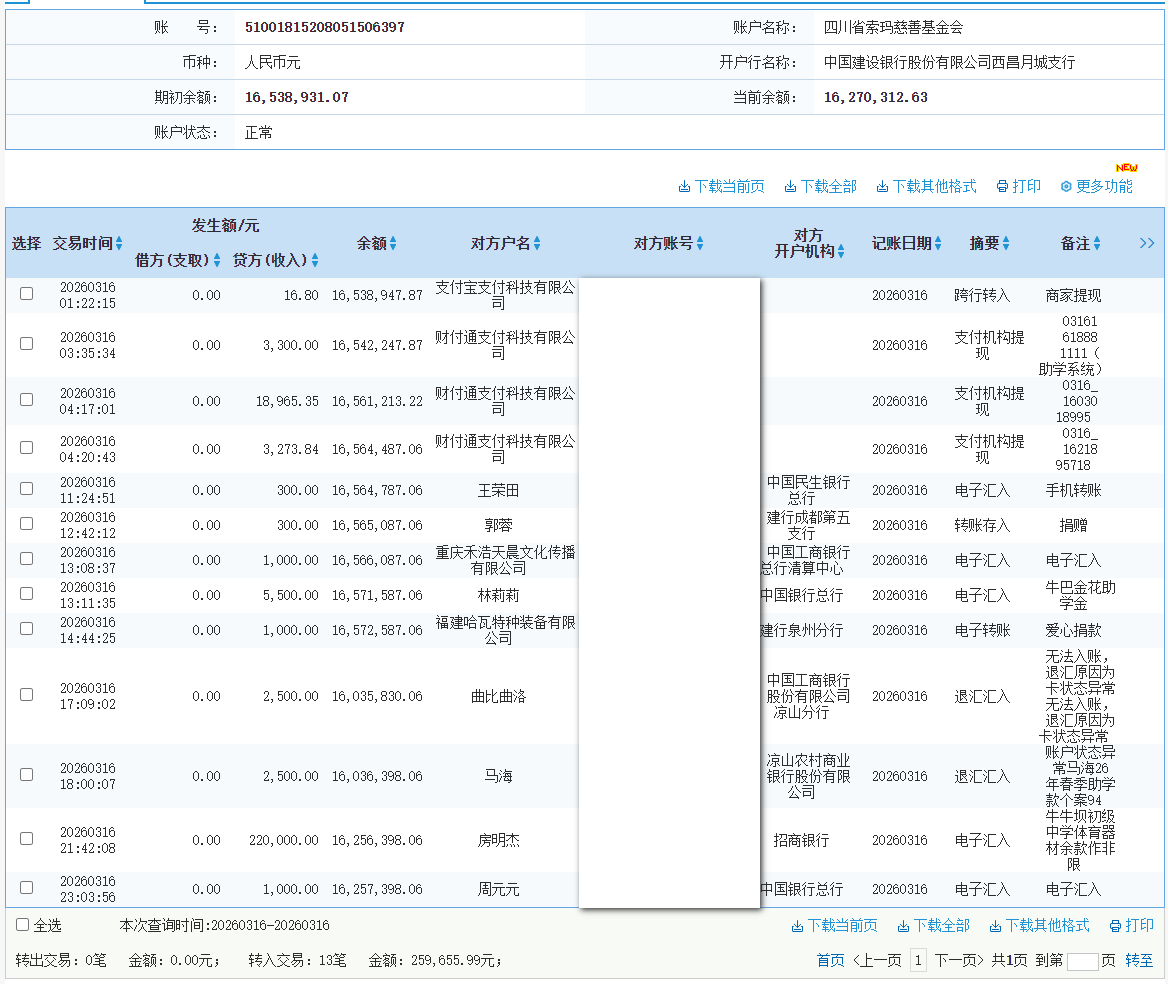Select the checkbox on the 房明杰 row
This screenshot has height=984, width=1168.
(x=25, y=840)
